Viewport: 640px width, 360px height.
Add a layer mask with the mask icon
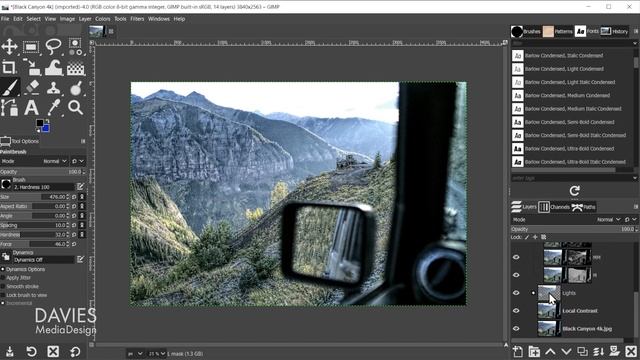click(615, 351)
